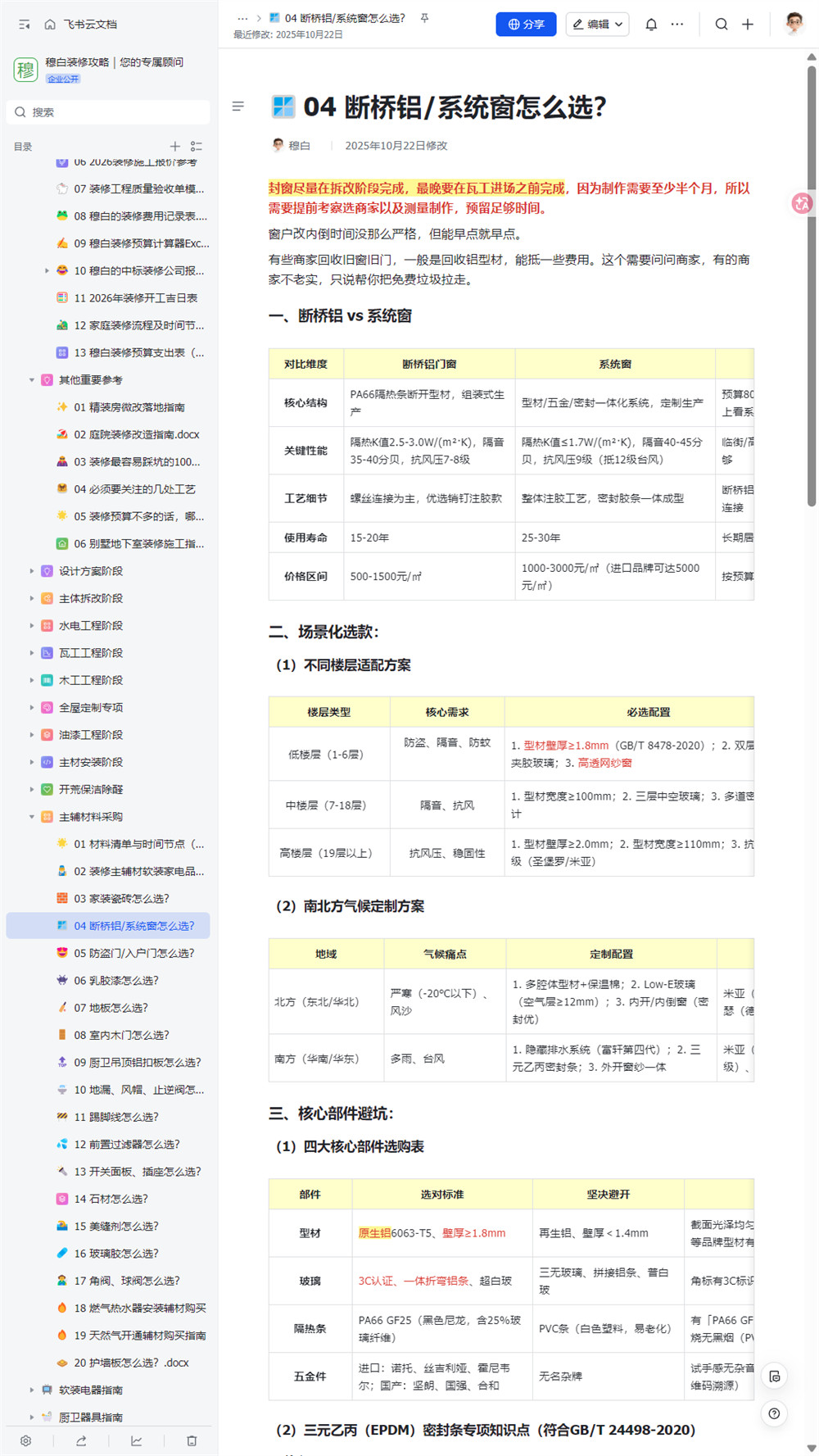This screenshot has height=1456, width=819.
Task: Go to 飞书云文档 home icon
Action: coord(50,25)
